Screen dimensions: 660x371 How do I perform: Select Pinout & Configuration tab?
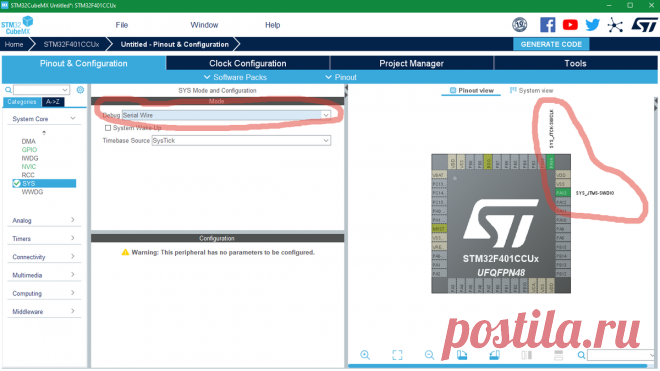coord(83,63)
